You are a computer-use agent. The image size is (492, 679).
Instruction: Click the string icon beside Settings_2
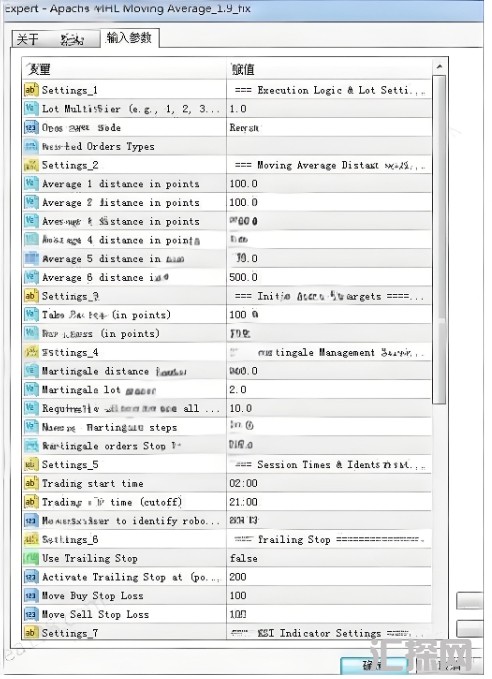tap(31, 165)
